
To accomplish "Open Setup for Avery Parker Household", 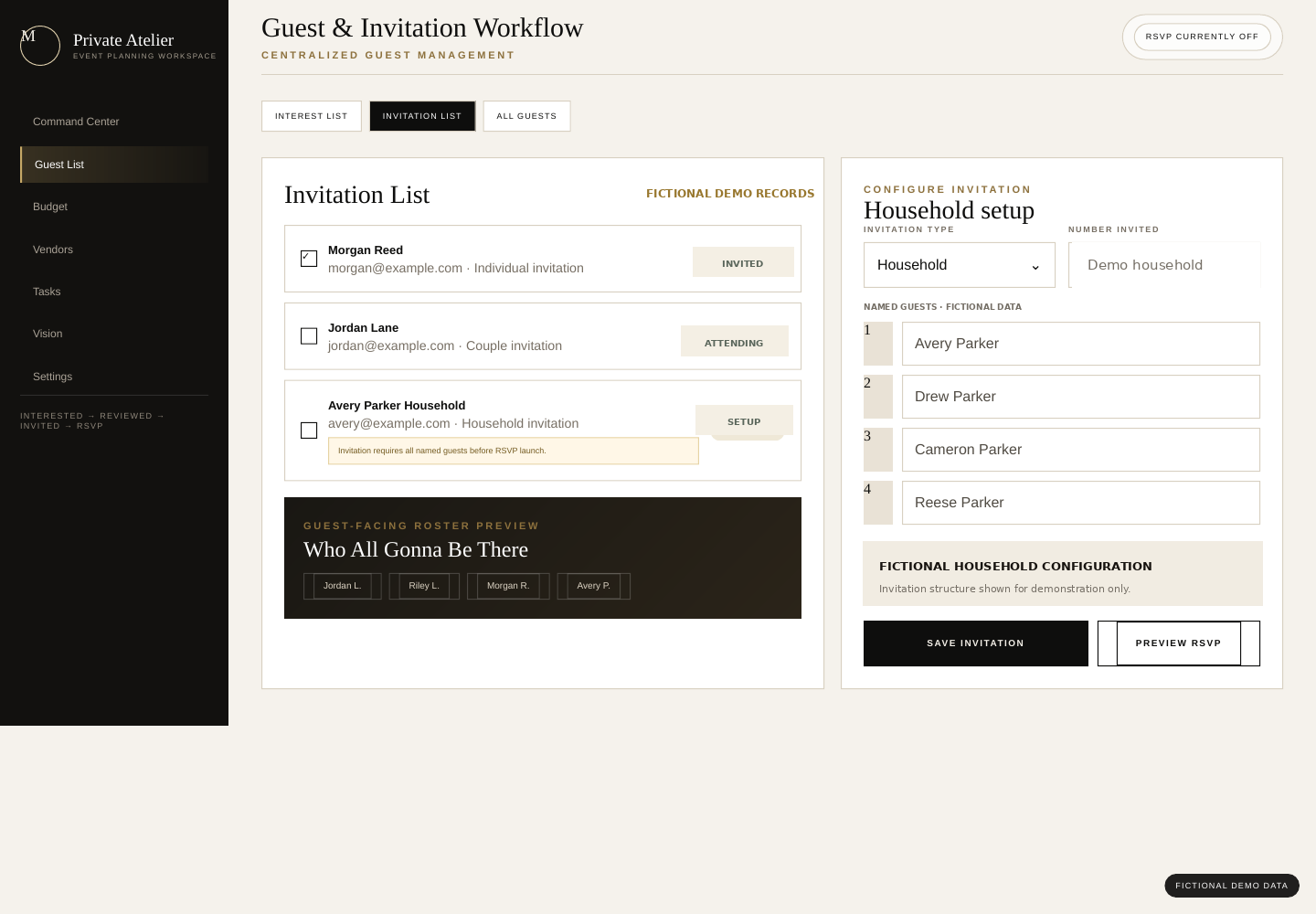I will pyautogui.click(x=744, y=420).
